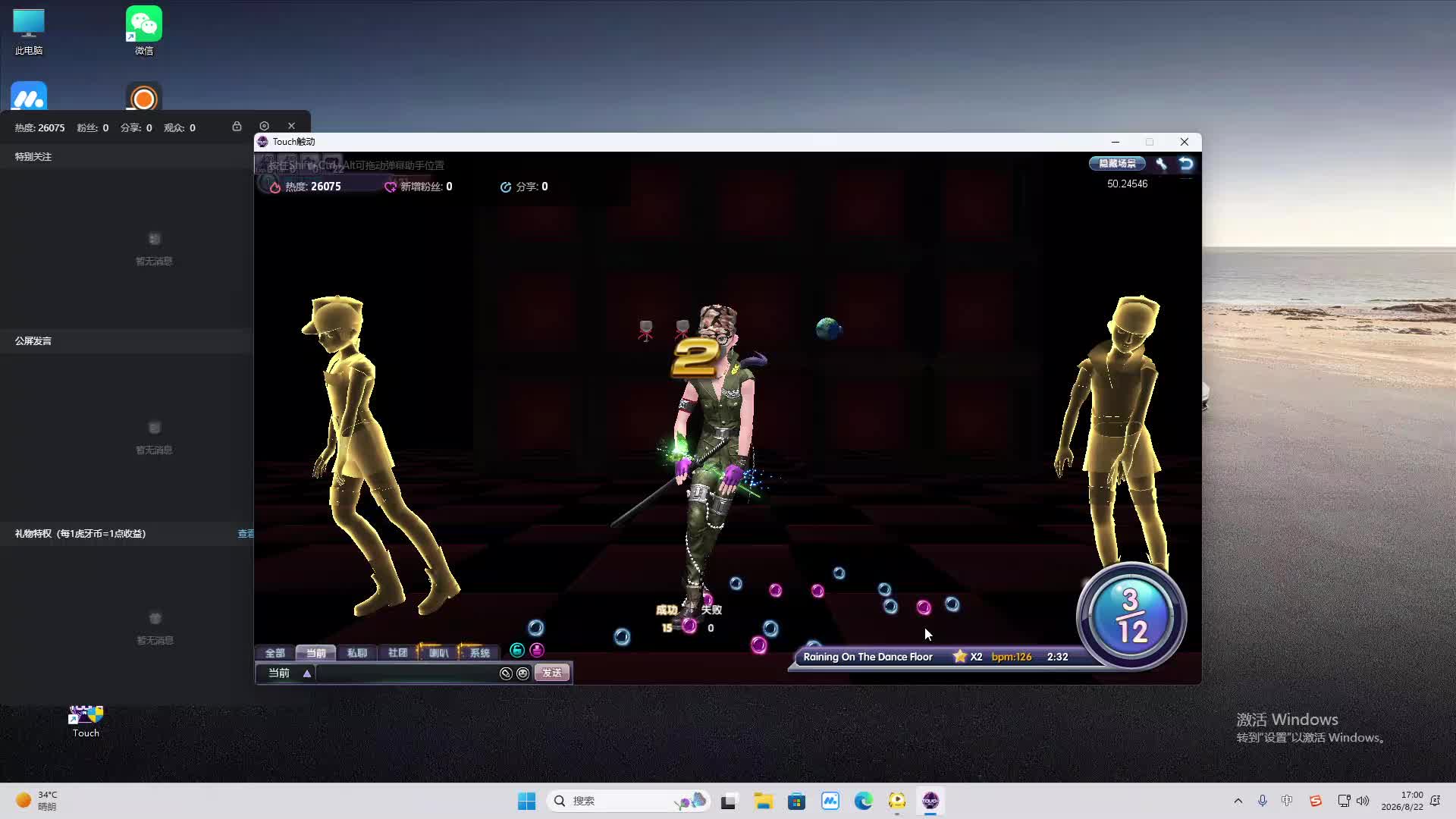
Task: Open Microsoft Edge from the taskbar
Action: [863, 801]
